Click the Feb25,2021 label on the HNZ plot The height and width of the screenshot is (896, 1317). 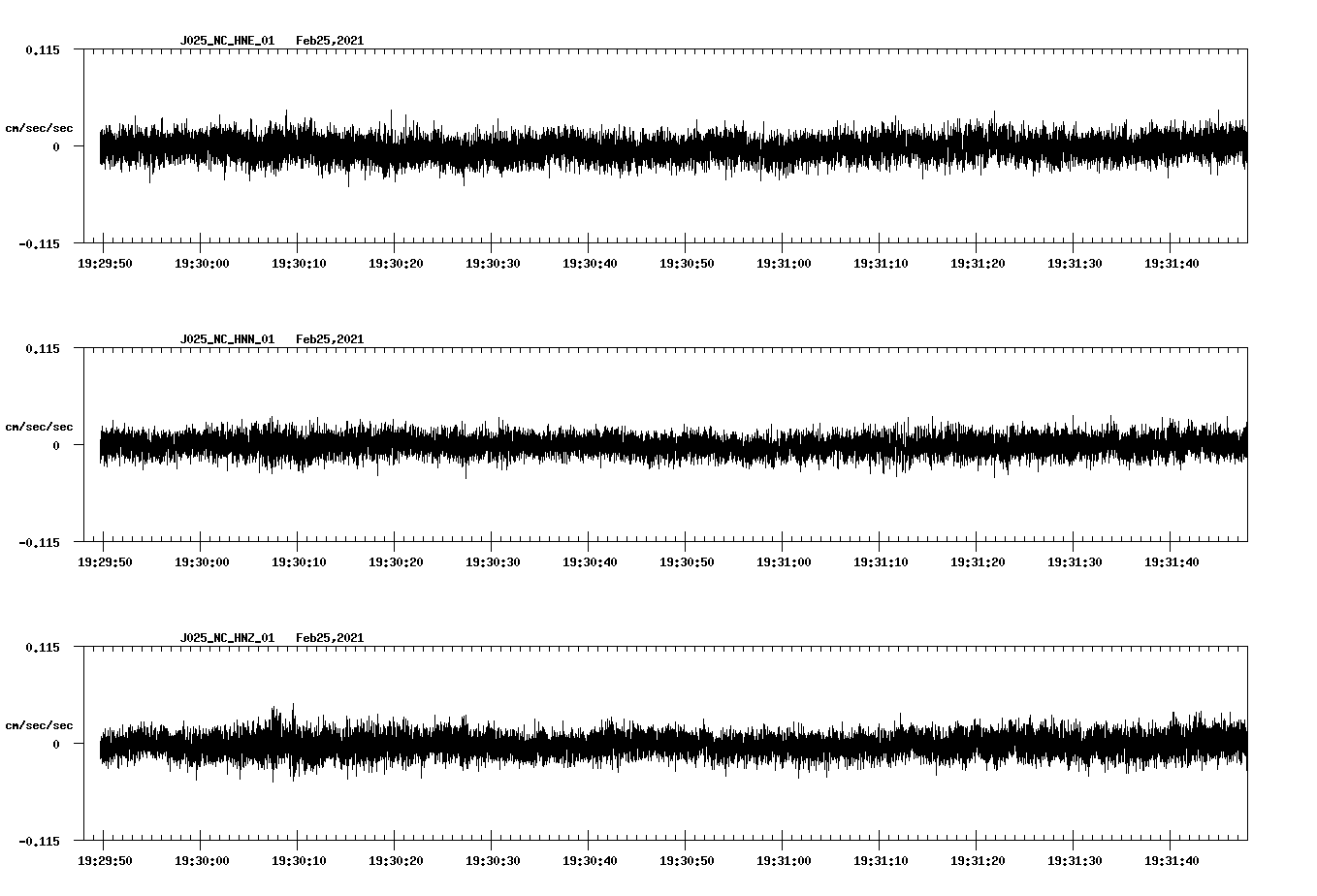point(330,637)
